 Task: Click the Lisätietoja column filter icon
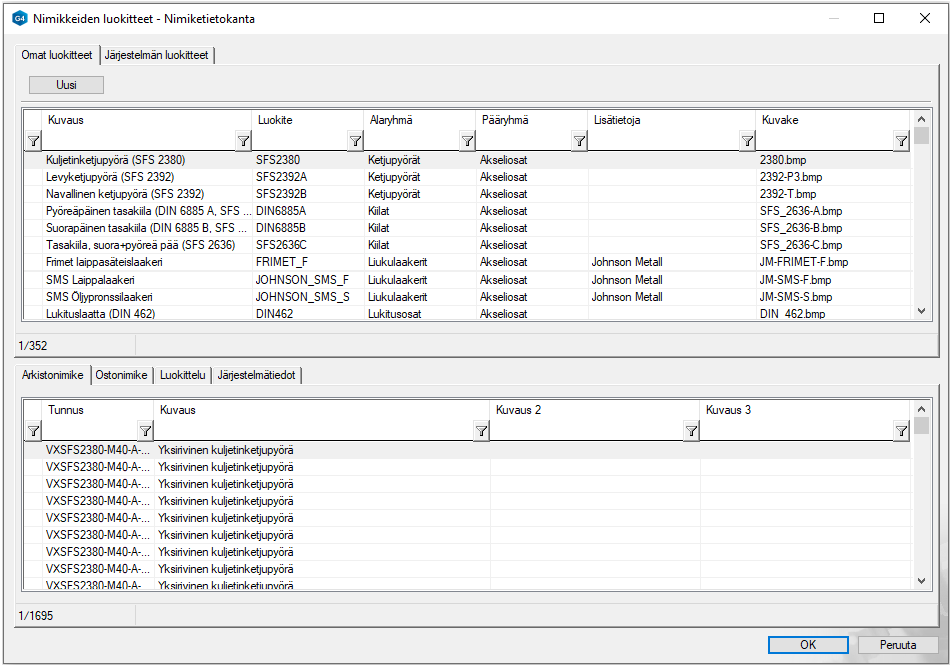[x=746, y=142]
